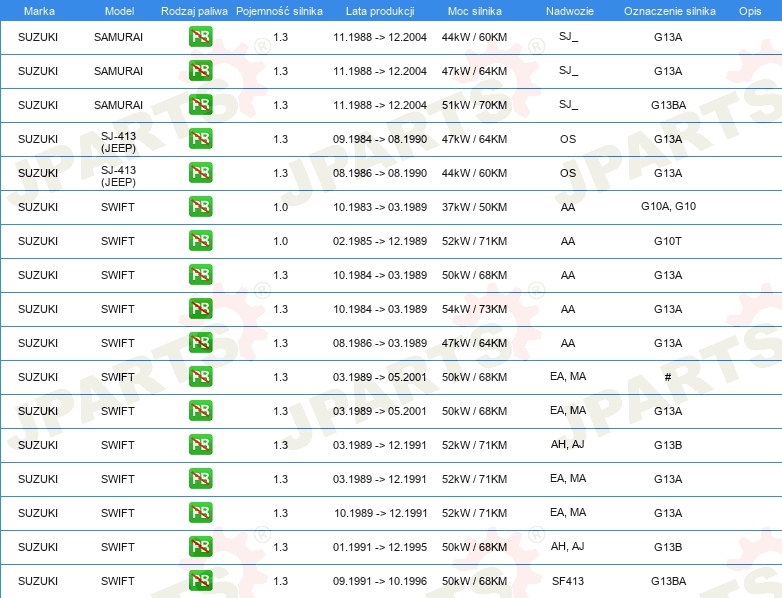This screenshot has height=598, width=782.
Task: Click the Marka column header
Action: [x=39, y=11]
